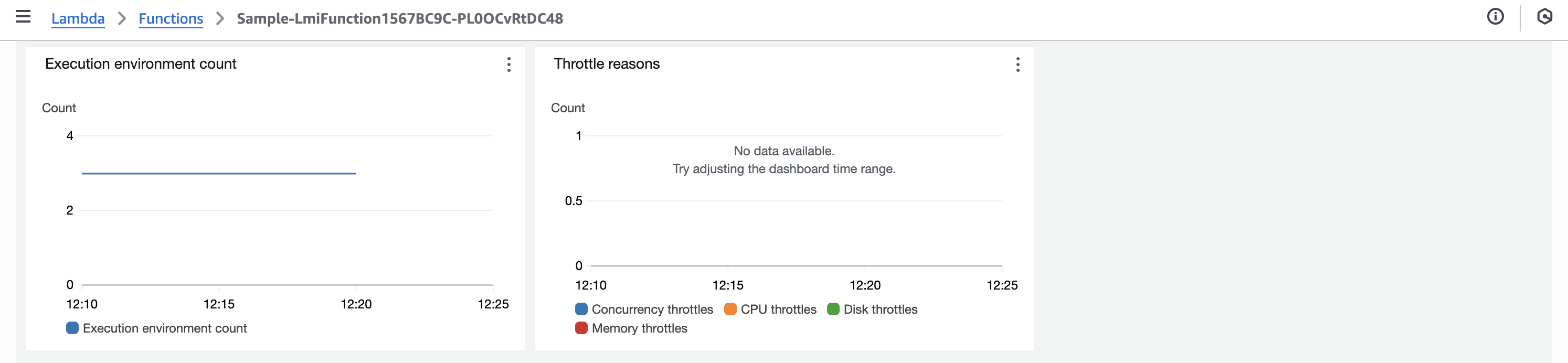Toggle Concurrency throttles legend item
The width and height of the screenshot is (1568, 363).
(x=652, y=309)
